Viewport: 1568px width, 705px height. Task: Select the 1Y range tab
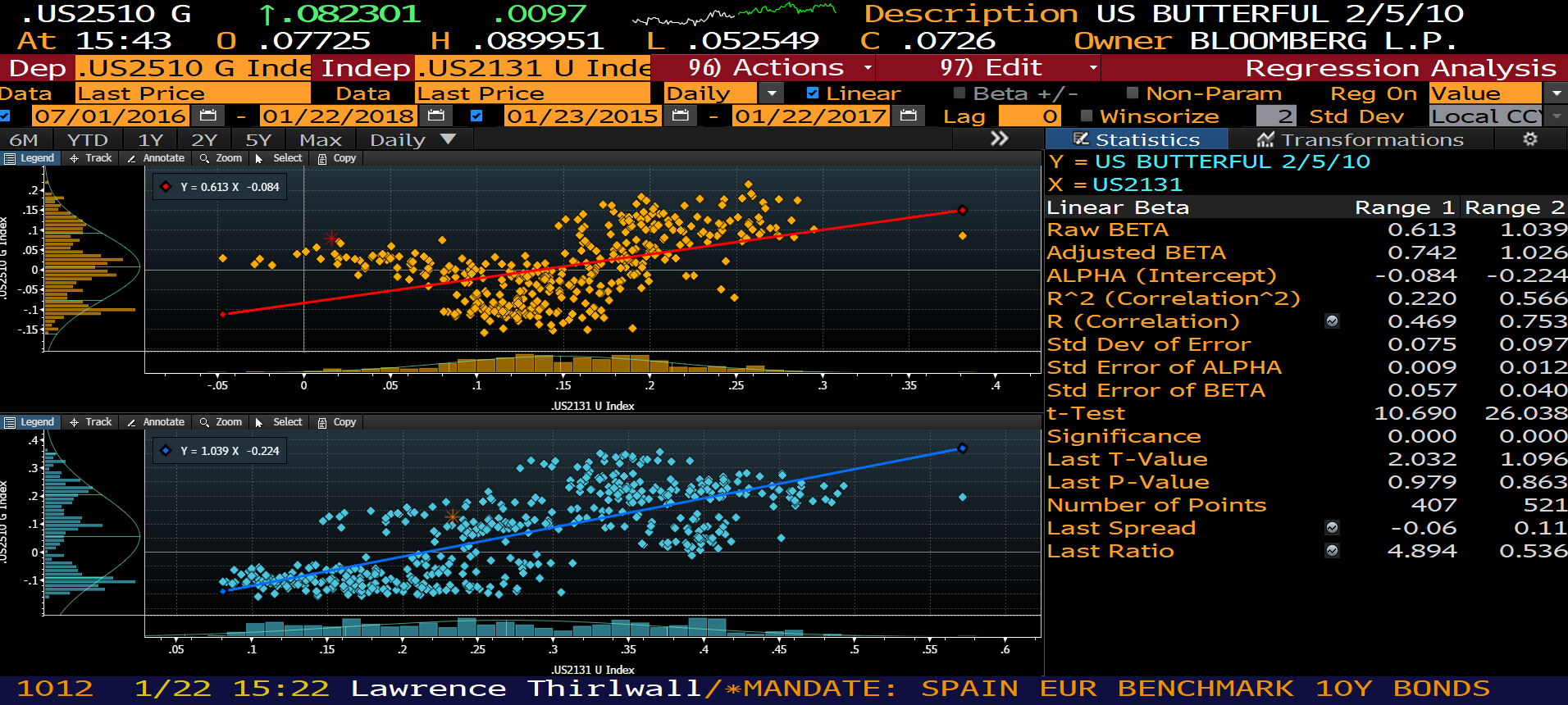click(x=150, y=139)
